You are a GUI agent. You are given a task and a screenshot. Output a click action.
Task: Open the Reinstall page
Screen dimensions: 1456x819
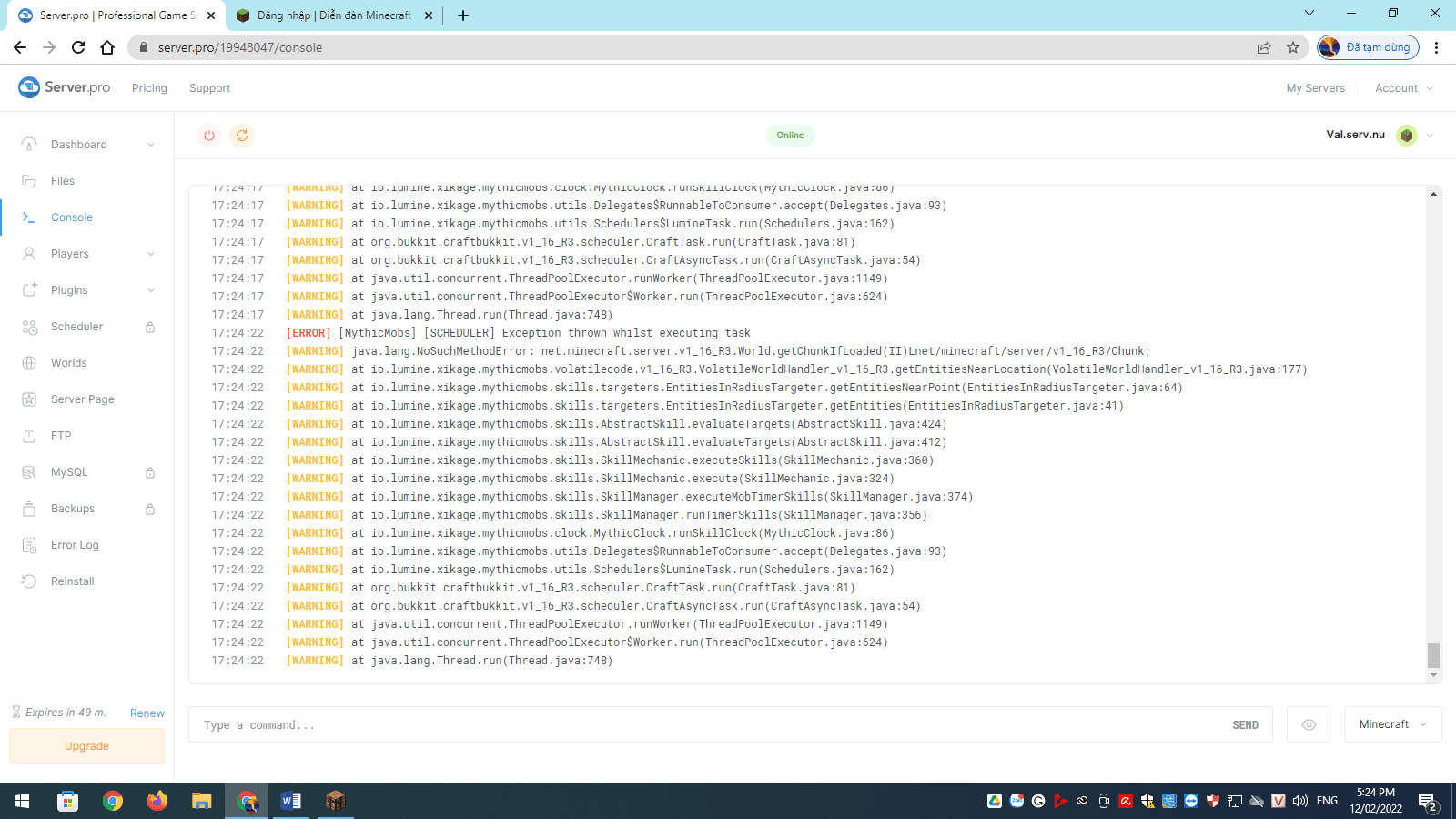coord(73,581)
